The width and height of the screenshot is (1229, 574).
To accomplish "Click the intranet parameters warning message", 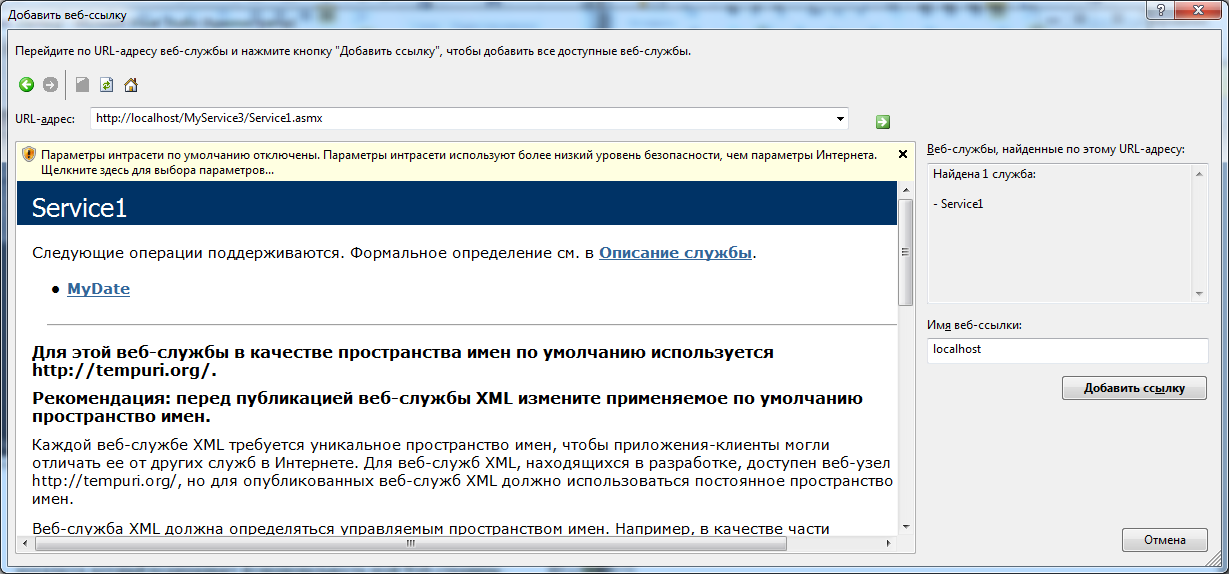I will click(x=460, y=163).
